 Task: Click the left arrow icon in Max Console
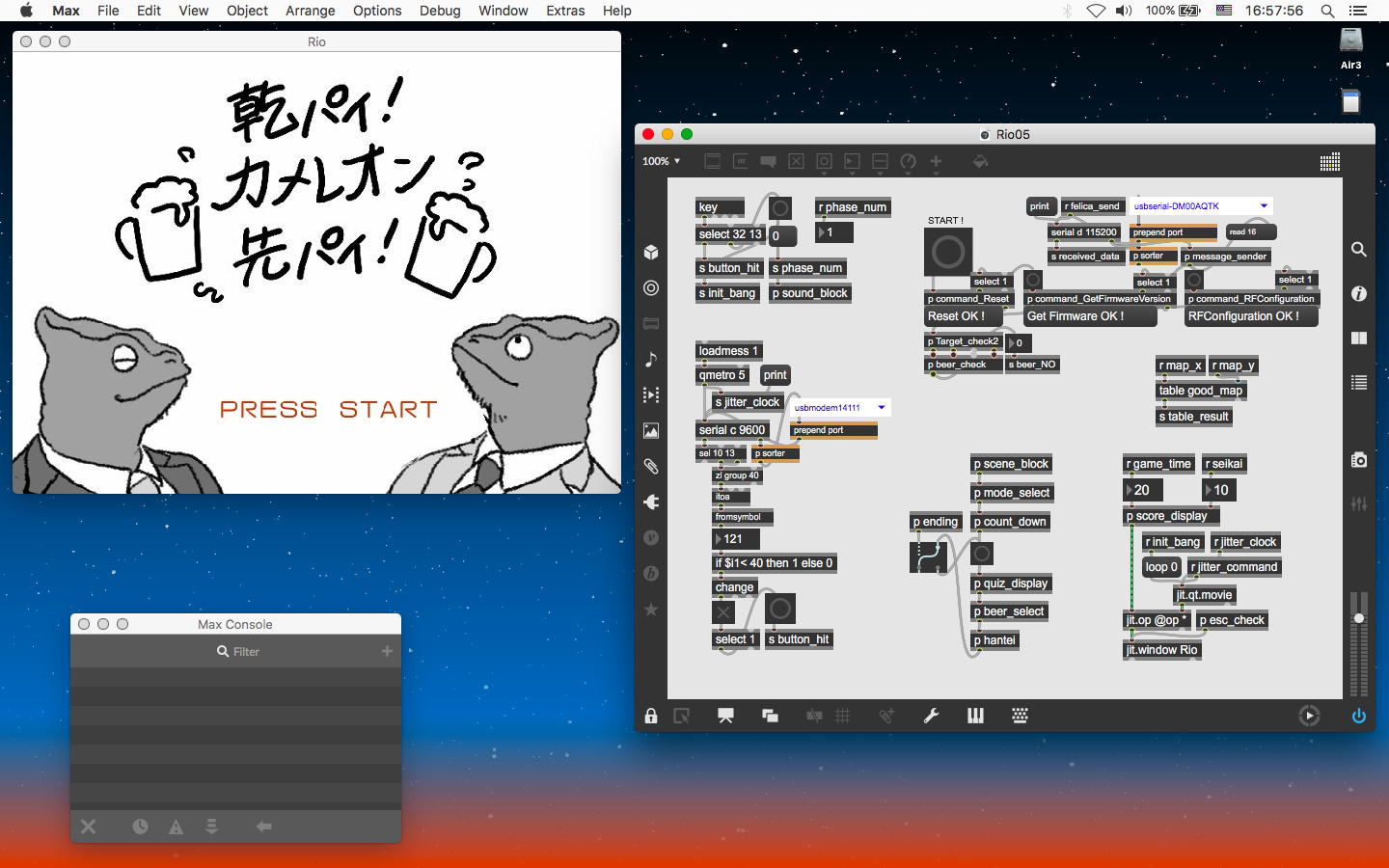(x=263, y=827)
